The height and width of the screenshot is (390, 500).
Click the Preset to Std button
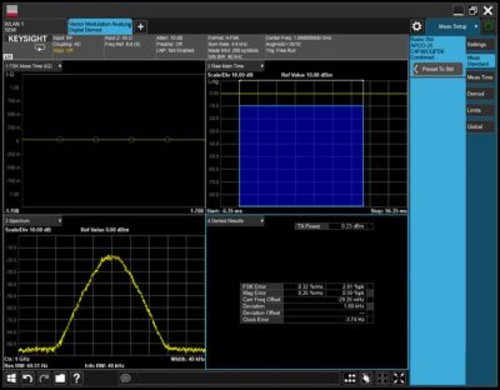438,69
